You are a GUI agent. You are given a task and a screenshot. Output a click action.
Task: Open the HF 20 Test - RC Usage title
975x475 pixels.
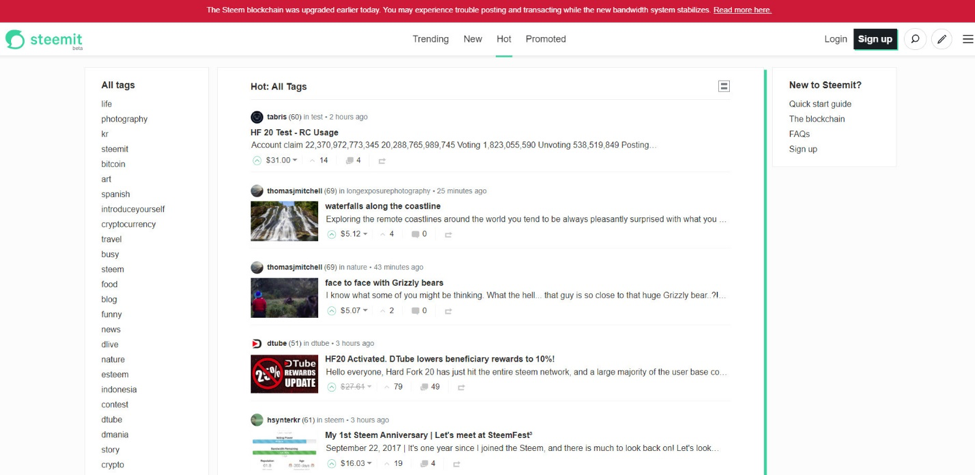click(295, 132)
